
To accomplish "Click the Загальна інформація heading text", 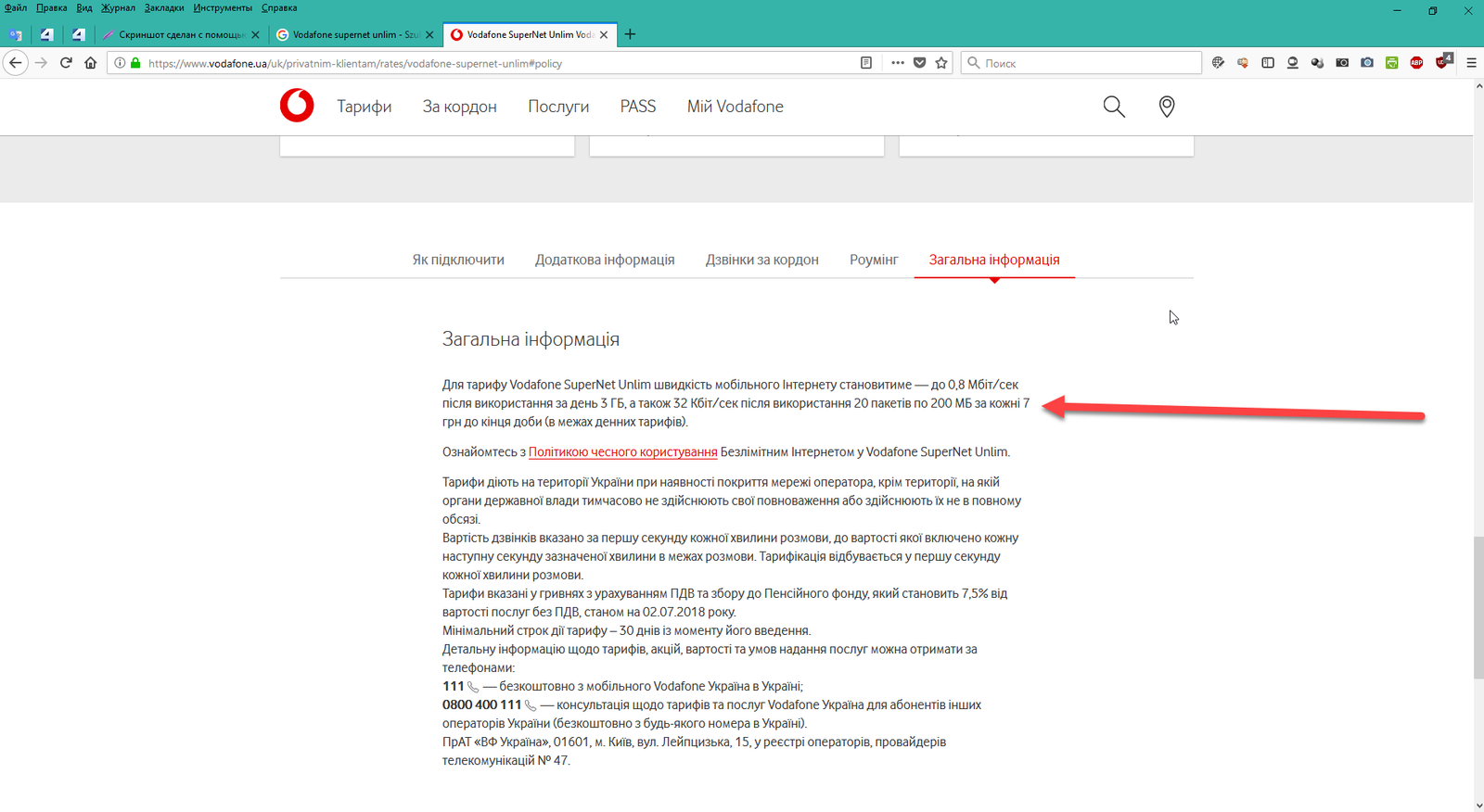I will 531,339.
